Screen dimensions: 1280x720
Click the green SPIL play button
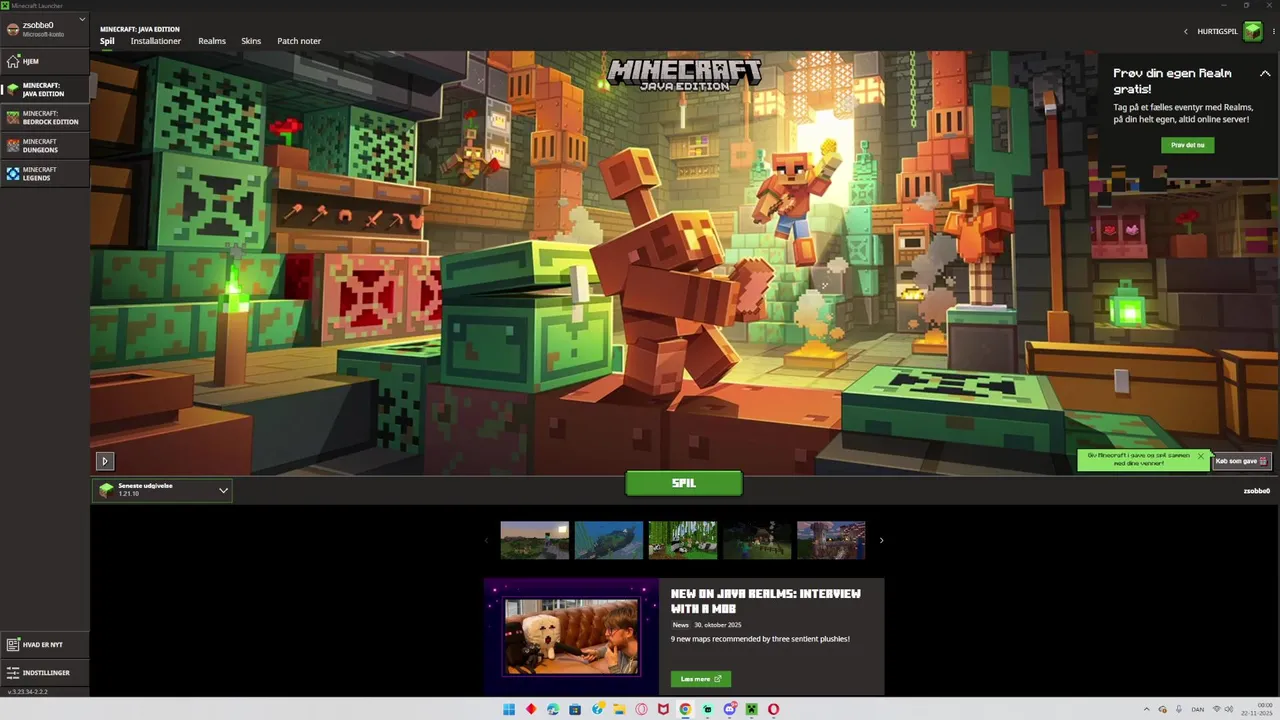684,483
